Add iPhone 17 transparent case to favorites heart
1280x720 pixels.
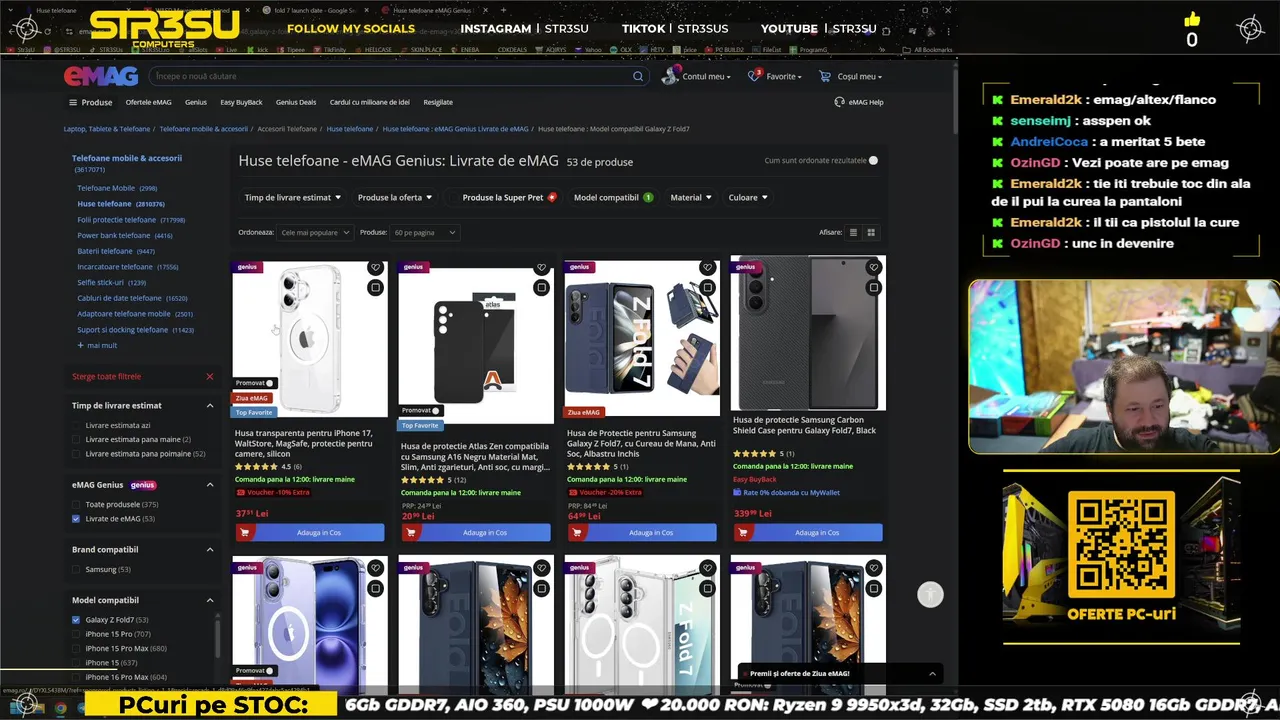(375, 267)
